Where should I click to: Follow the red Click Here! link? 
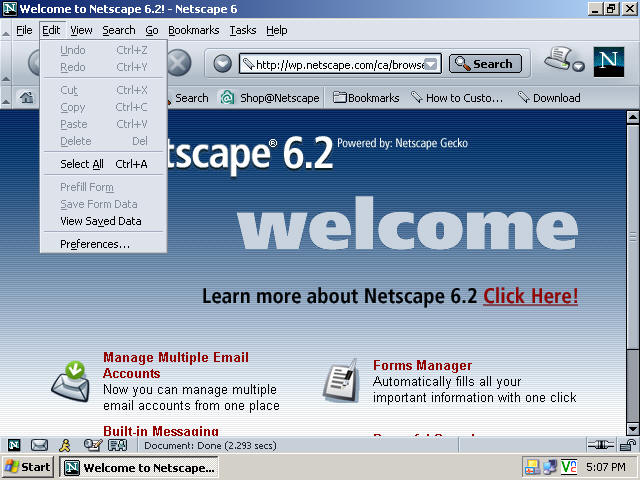(x=530, y=296)
